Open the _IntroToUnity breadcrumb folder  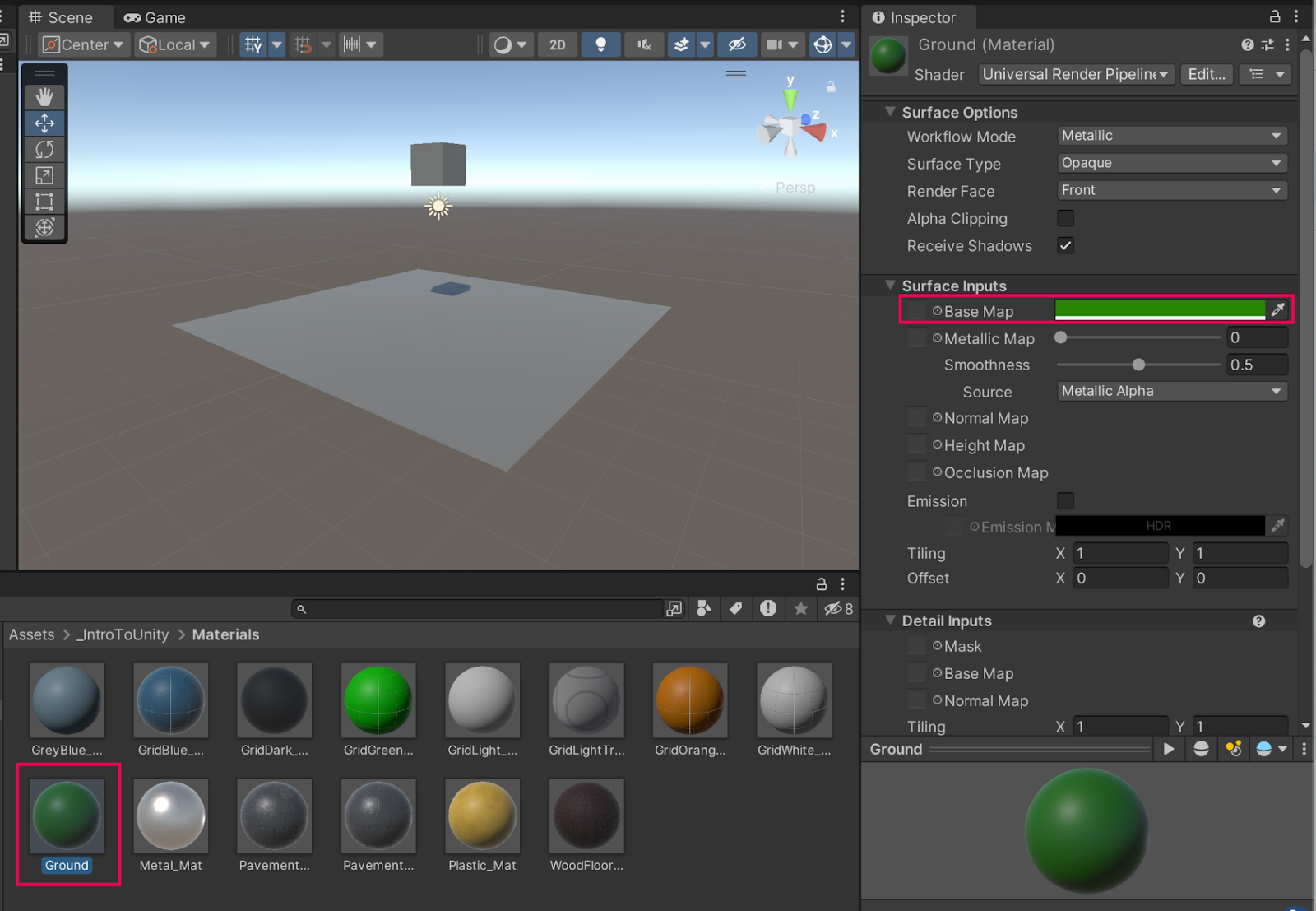click(123, 634)
